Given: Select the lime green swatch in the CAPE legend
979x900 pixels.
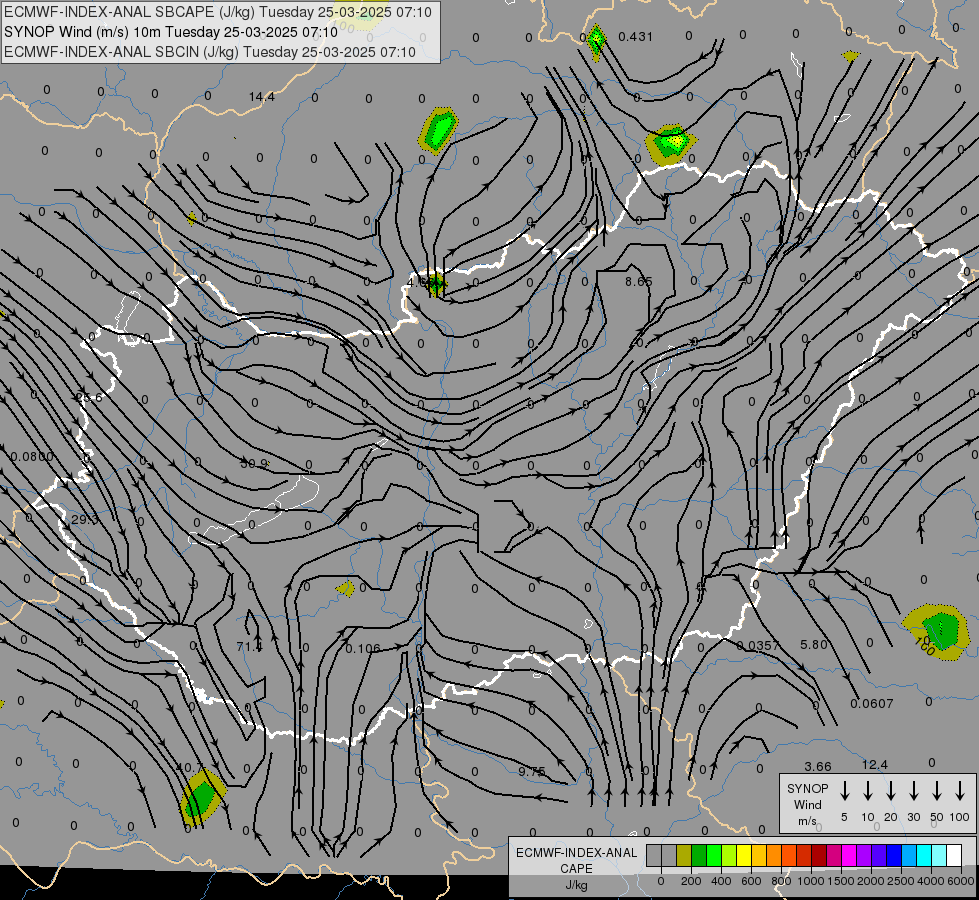Looking at the screenshot, I should (729, 855).
